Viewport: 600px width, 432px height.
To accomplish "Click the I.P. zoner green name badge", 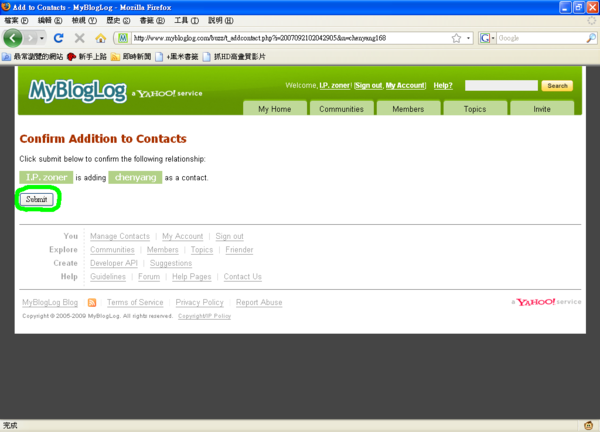I will click(46, 177).
